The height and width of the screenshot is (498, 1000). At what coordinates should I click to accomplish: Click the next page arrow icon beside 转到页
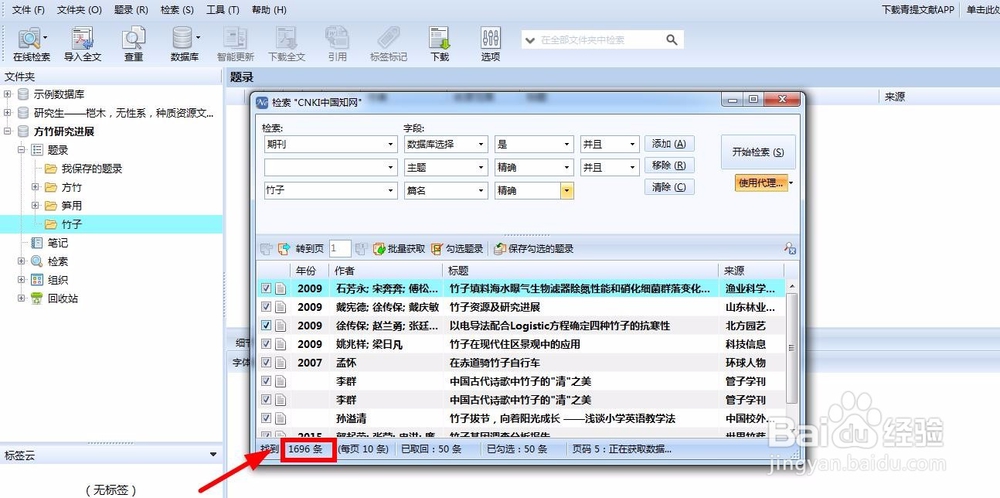click(x=283, y=249)
